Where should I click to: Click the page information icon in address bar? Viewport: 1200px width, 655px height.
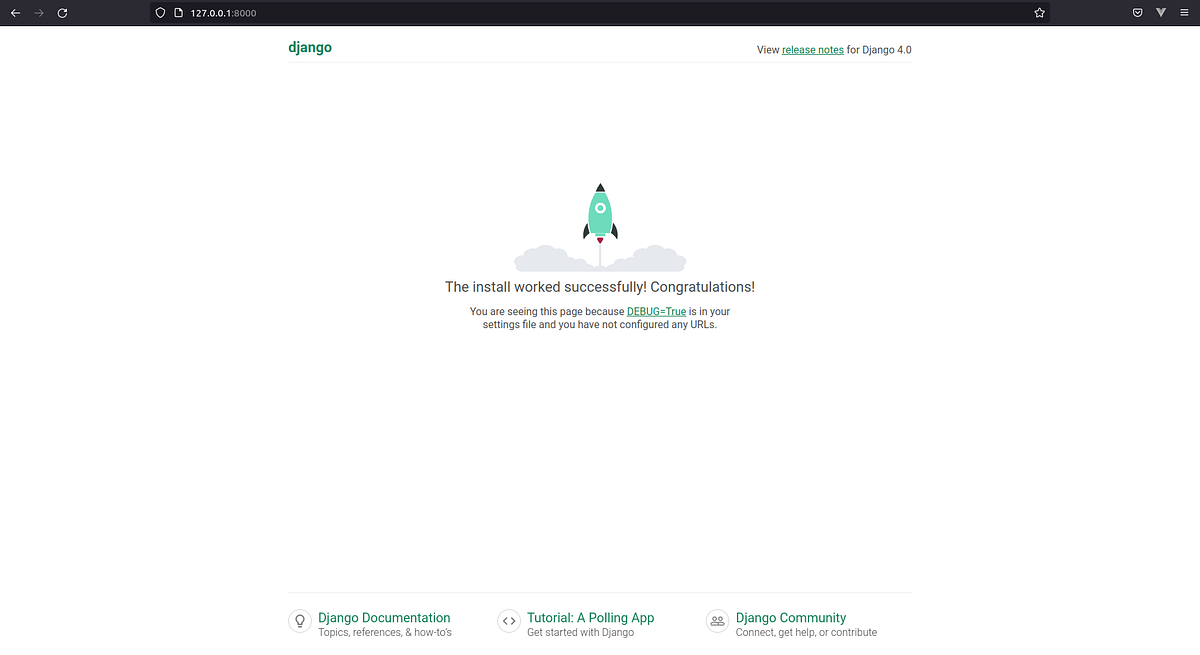pyautogui.click(x=177, y=12)
